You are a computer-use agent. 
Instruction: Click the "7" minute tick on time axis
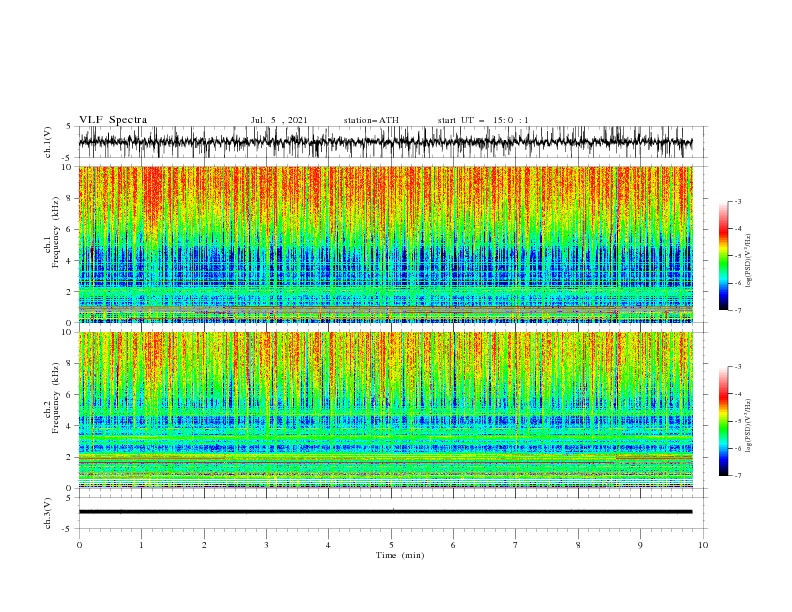click(x=516, y=545)
